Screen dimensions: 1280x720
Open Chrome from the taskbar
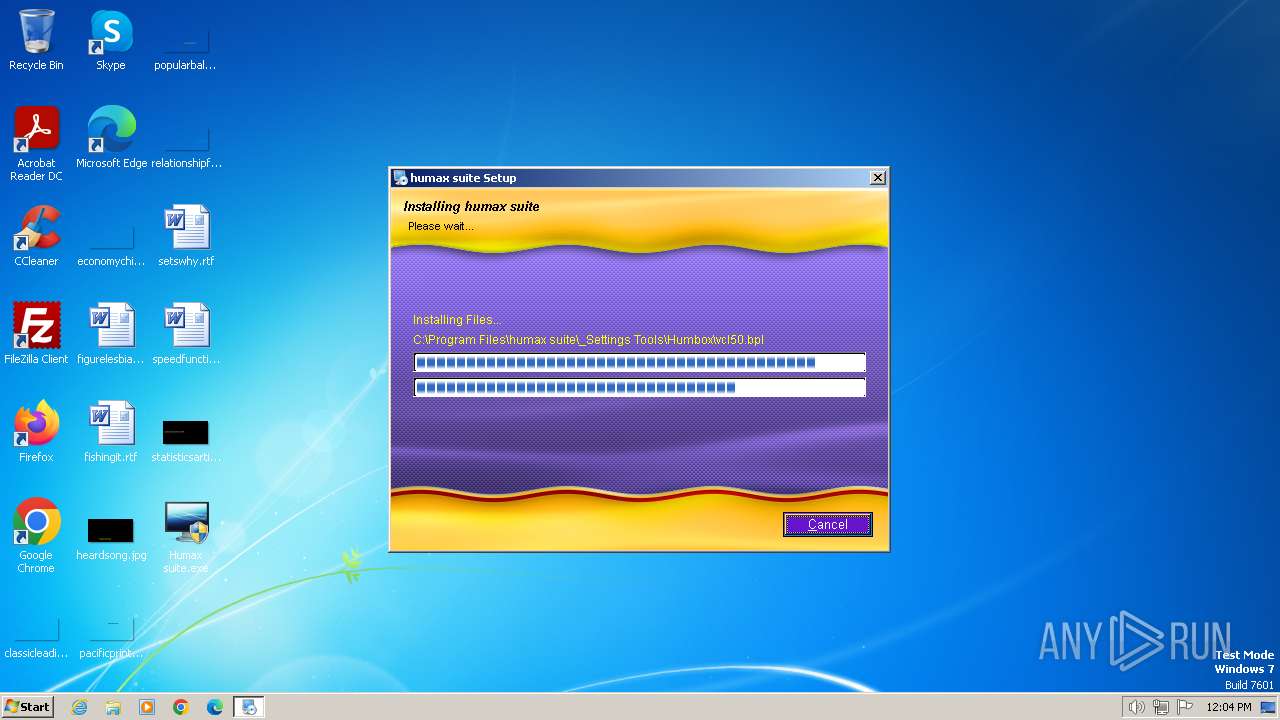point(181,707)
